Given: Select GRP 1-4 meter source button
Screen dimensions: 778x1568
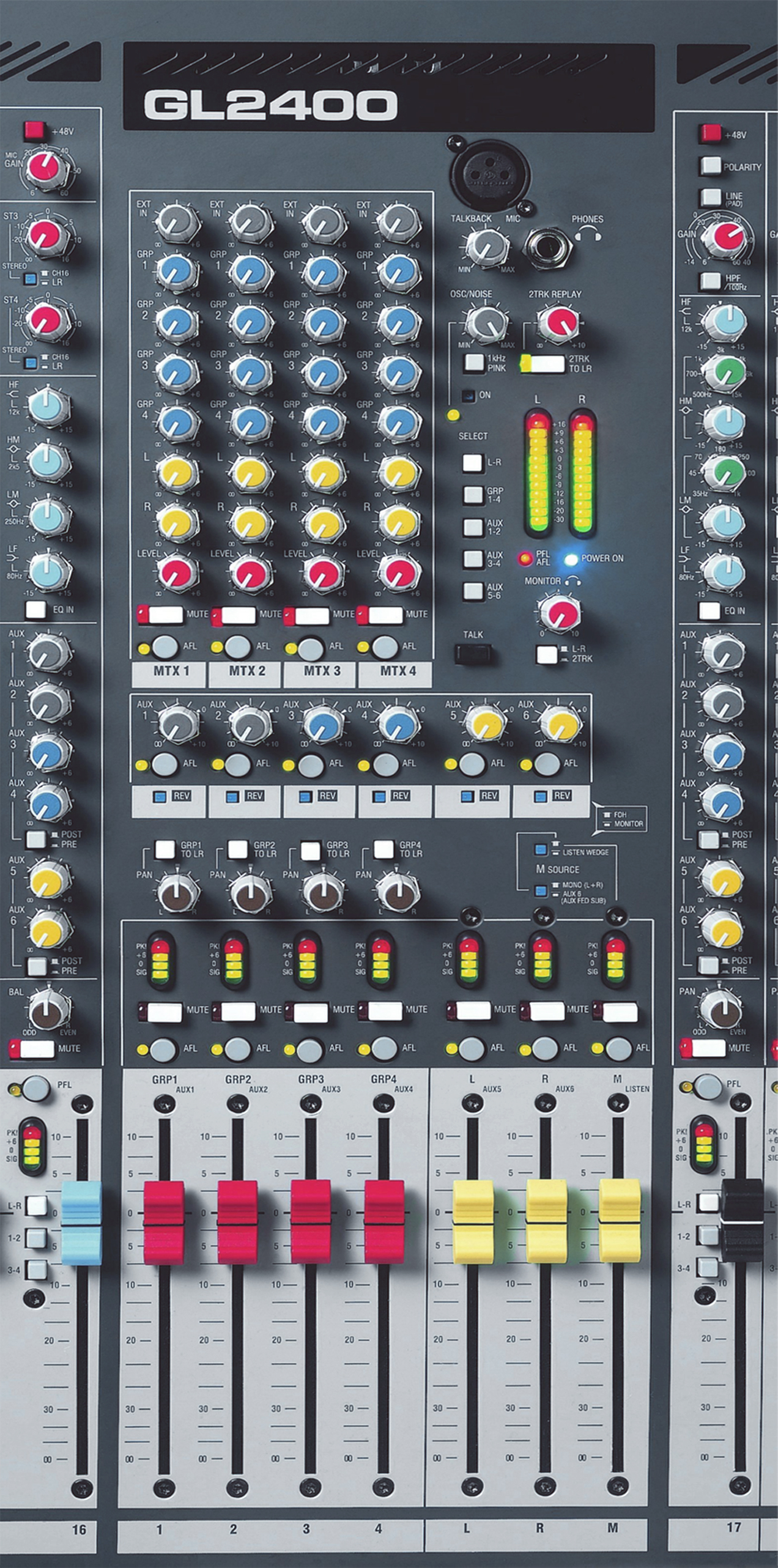Looking at the screenshot, I should coord(473,494).
